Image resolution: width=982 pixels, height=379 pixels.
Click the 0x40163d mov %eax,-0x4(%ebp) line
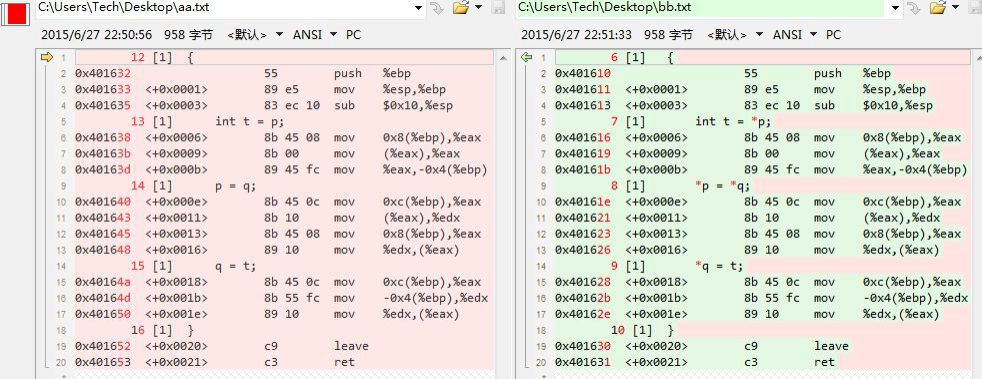coord(285,170)
